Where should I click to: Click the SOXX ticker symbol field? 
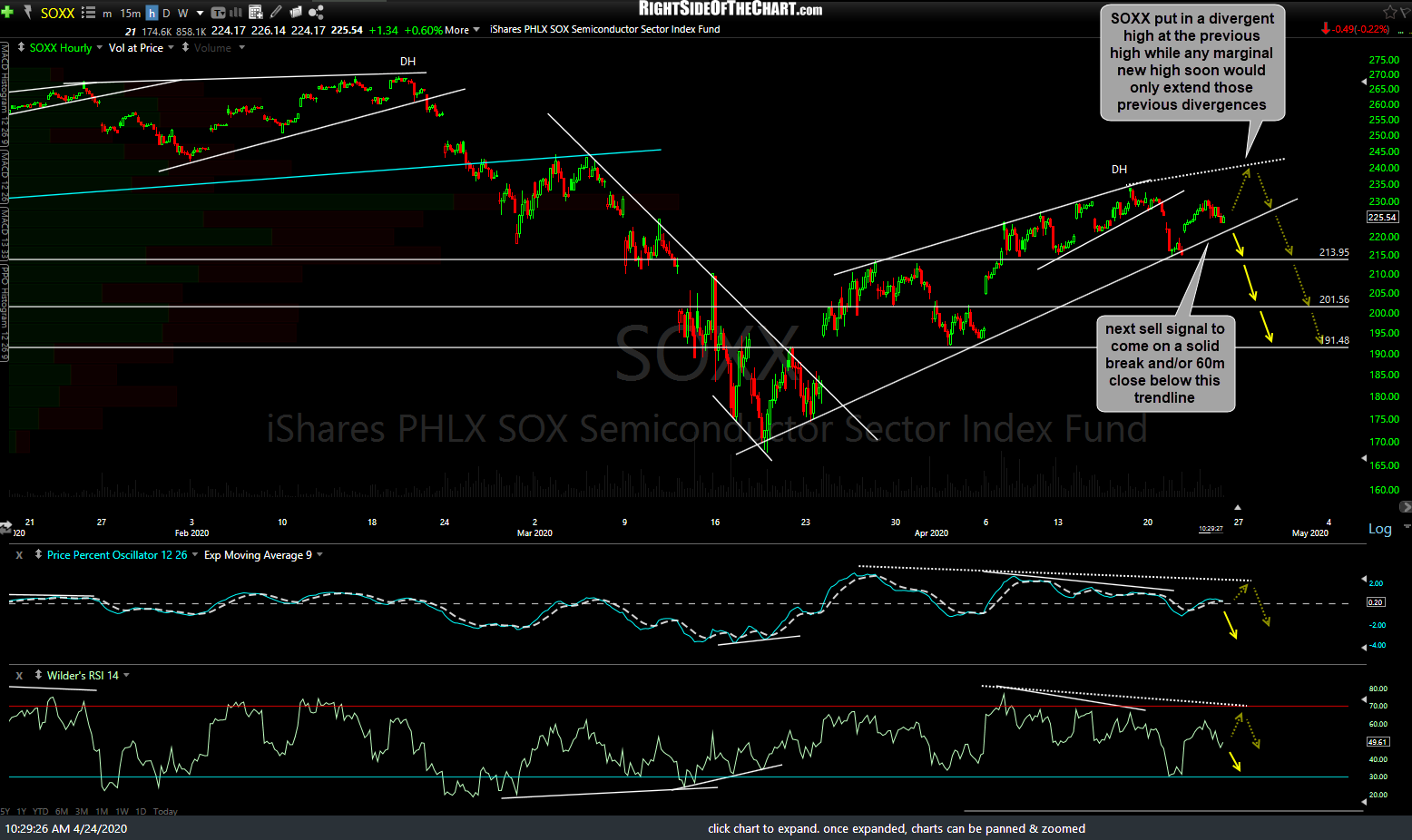click(x=57, y=13)
